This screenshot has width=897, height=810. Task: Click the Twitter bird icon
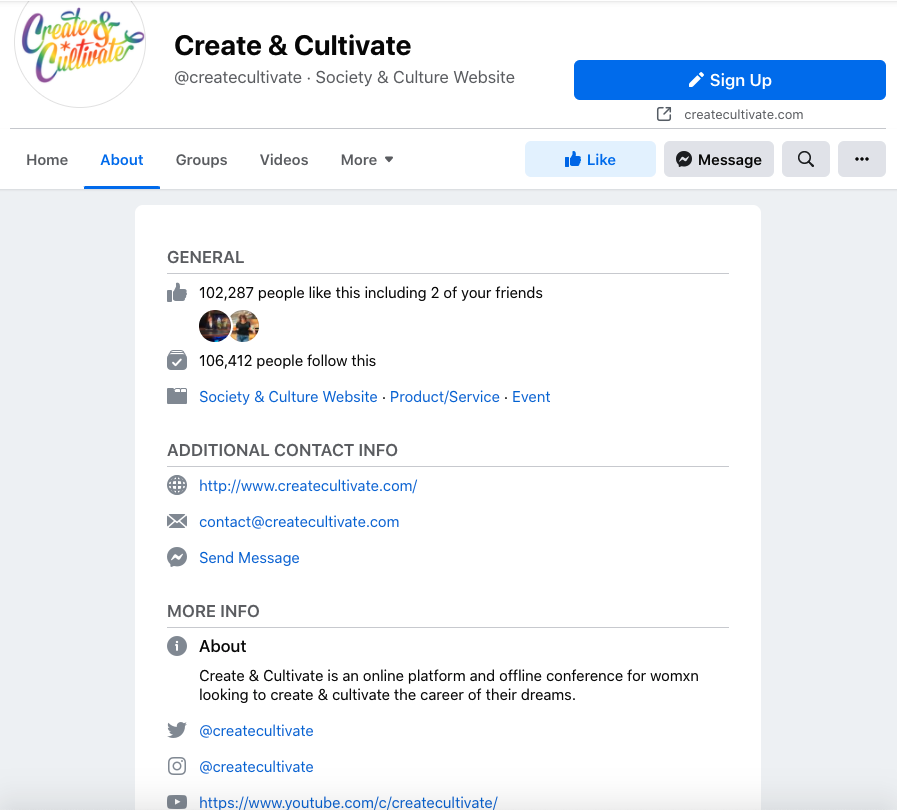[177, 730]
